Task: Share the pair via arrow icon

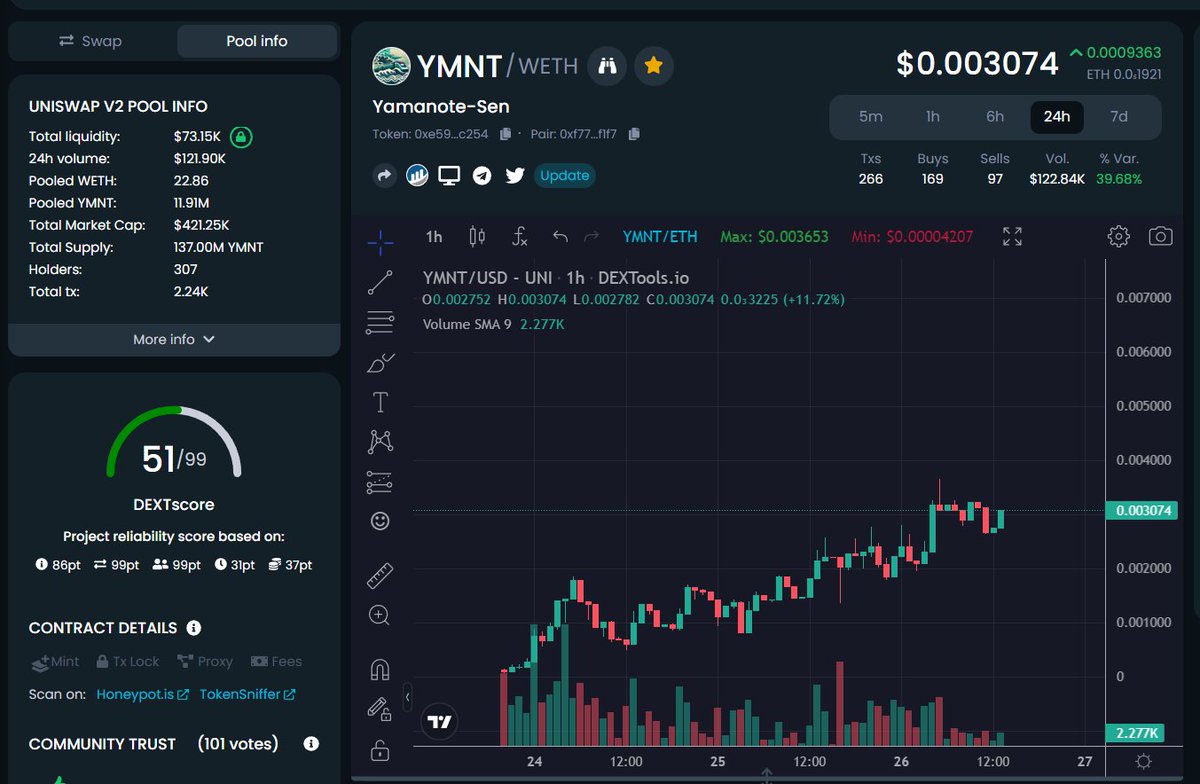Action: [385, 175]
